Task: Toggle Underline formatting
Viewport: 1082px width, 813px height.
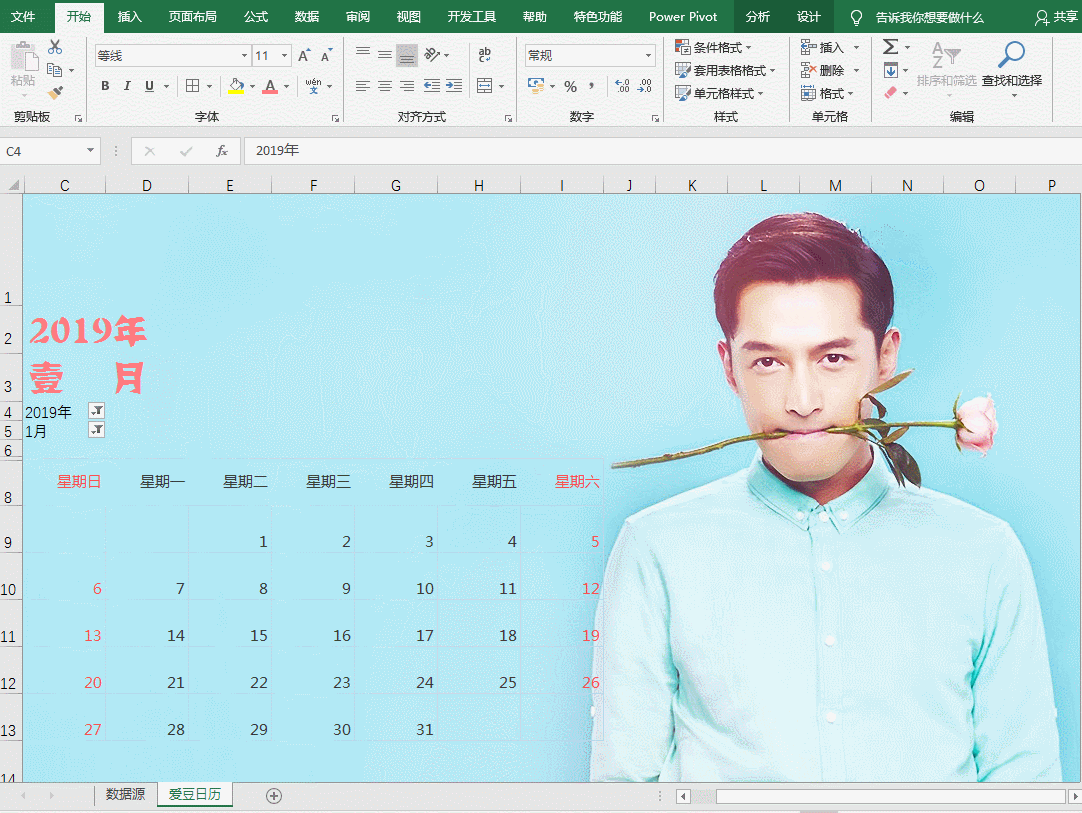Action: click(x=149, y=86)
